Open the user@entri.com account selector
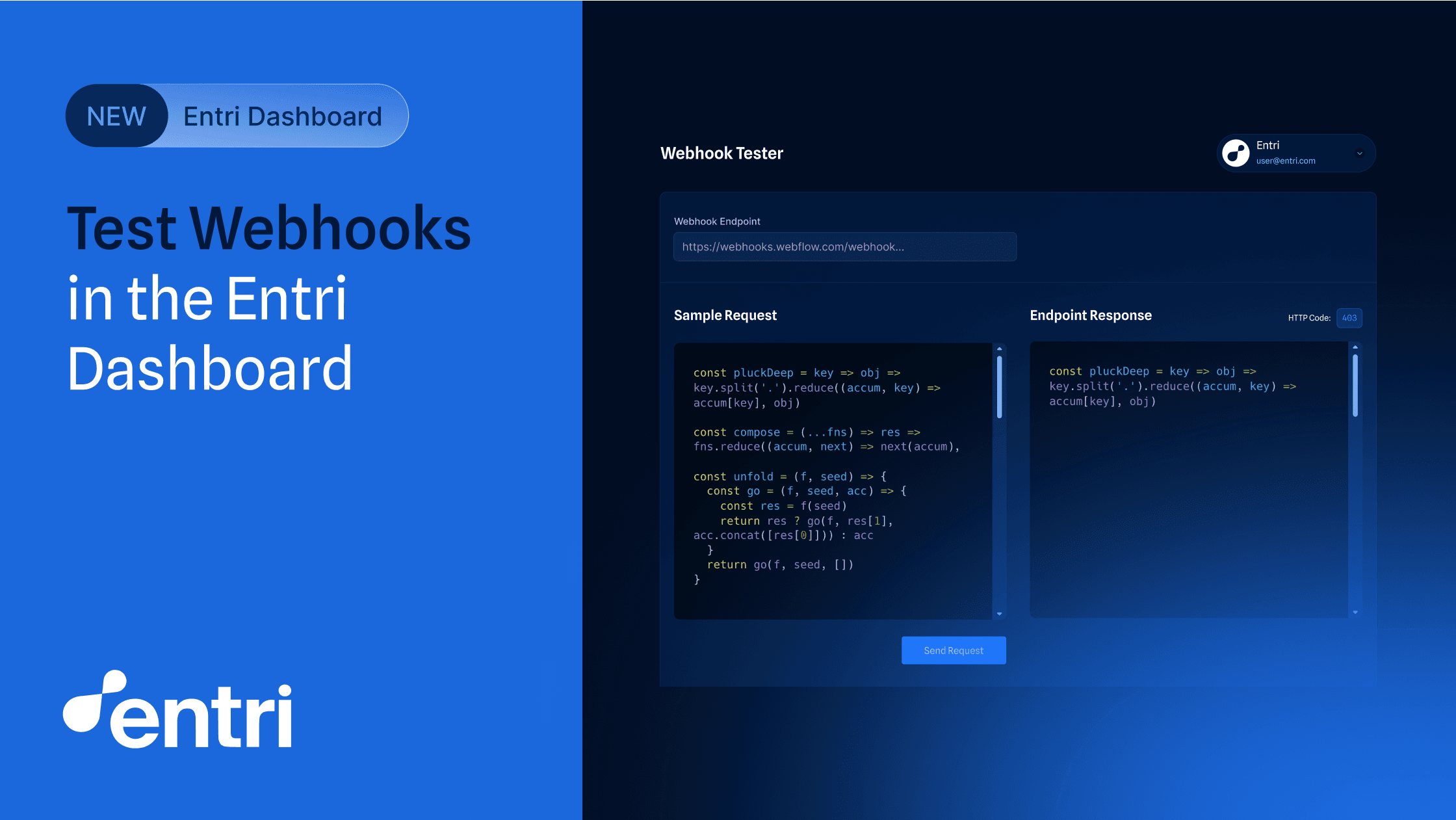 click(1285, 161)
